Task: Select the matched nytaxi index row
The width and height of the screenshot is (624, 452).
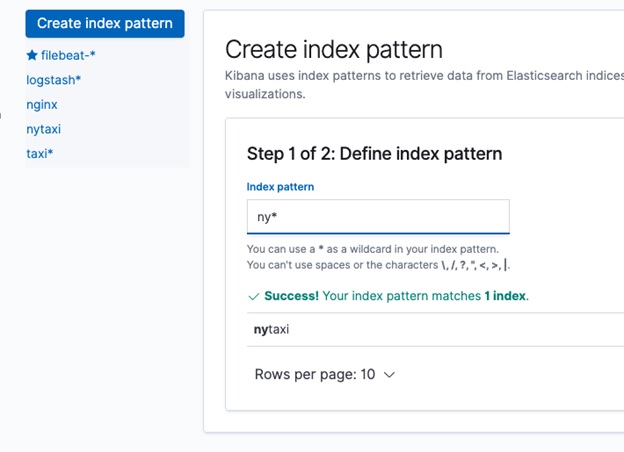Action: tap(435, 329)
